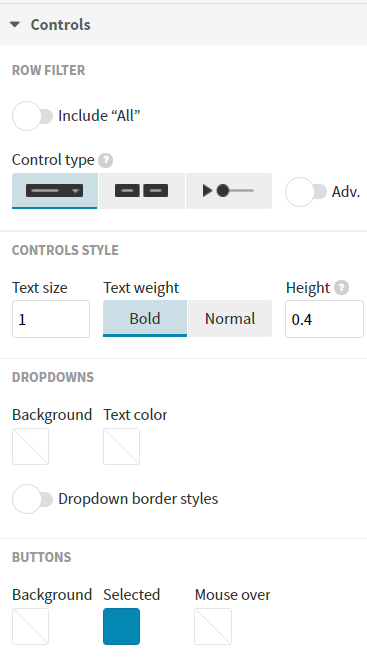Open help icon next to Height
367x662 pixels.
click(x=341, y=288)
